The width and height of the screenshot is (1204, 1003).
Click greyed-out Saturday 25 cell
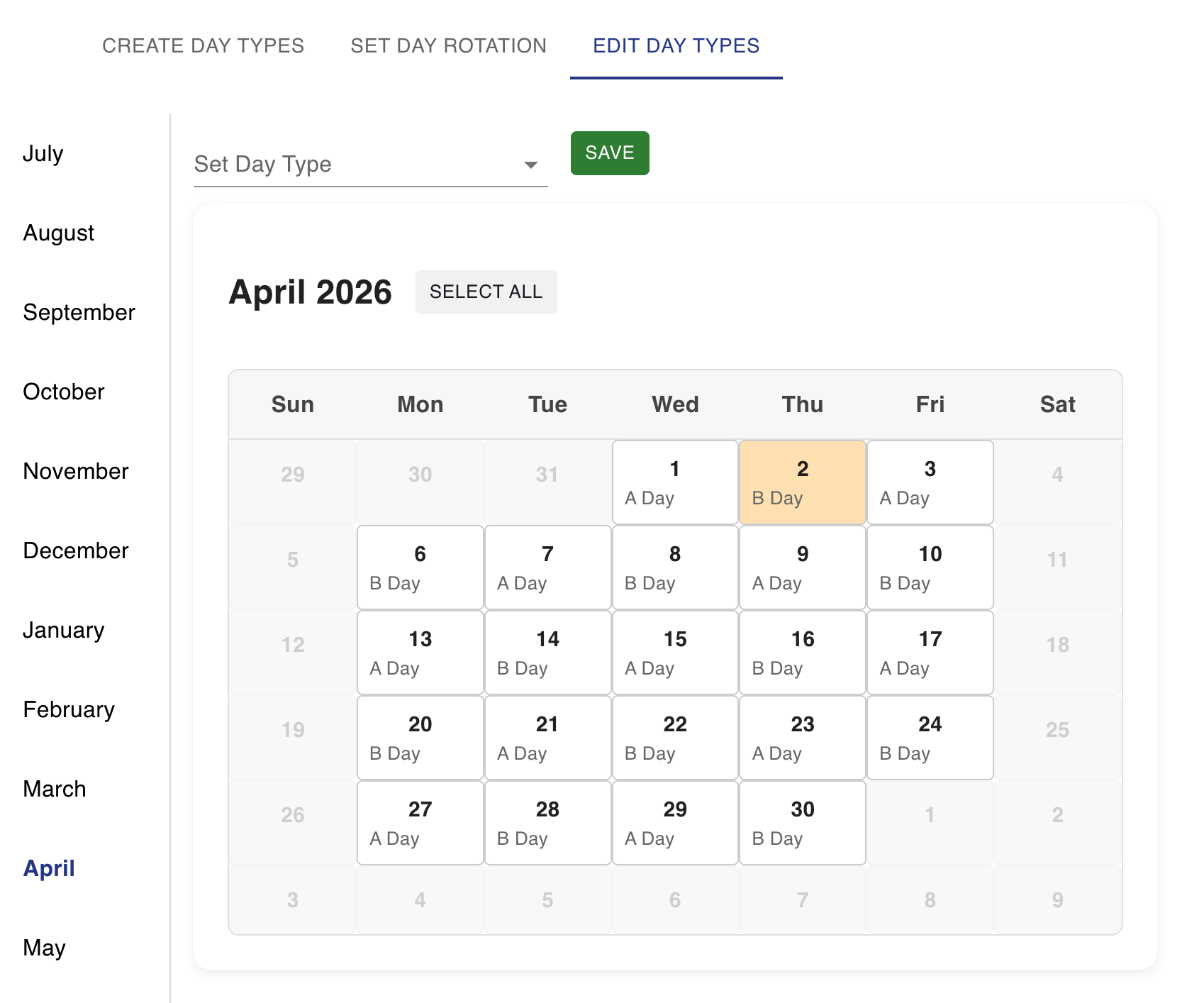pyautogui.click(x=1058, y=738)
